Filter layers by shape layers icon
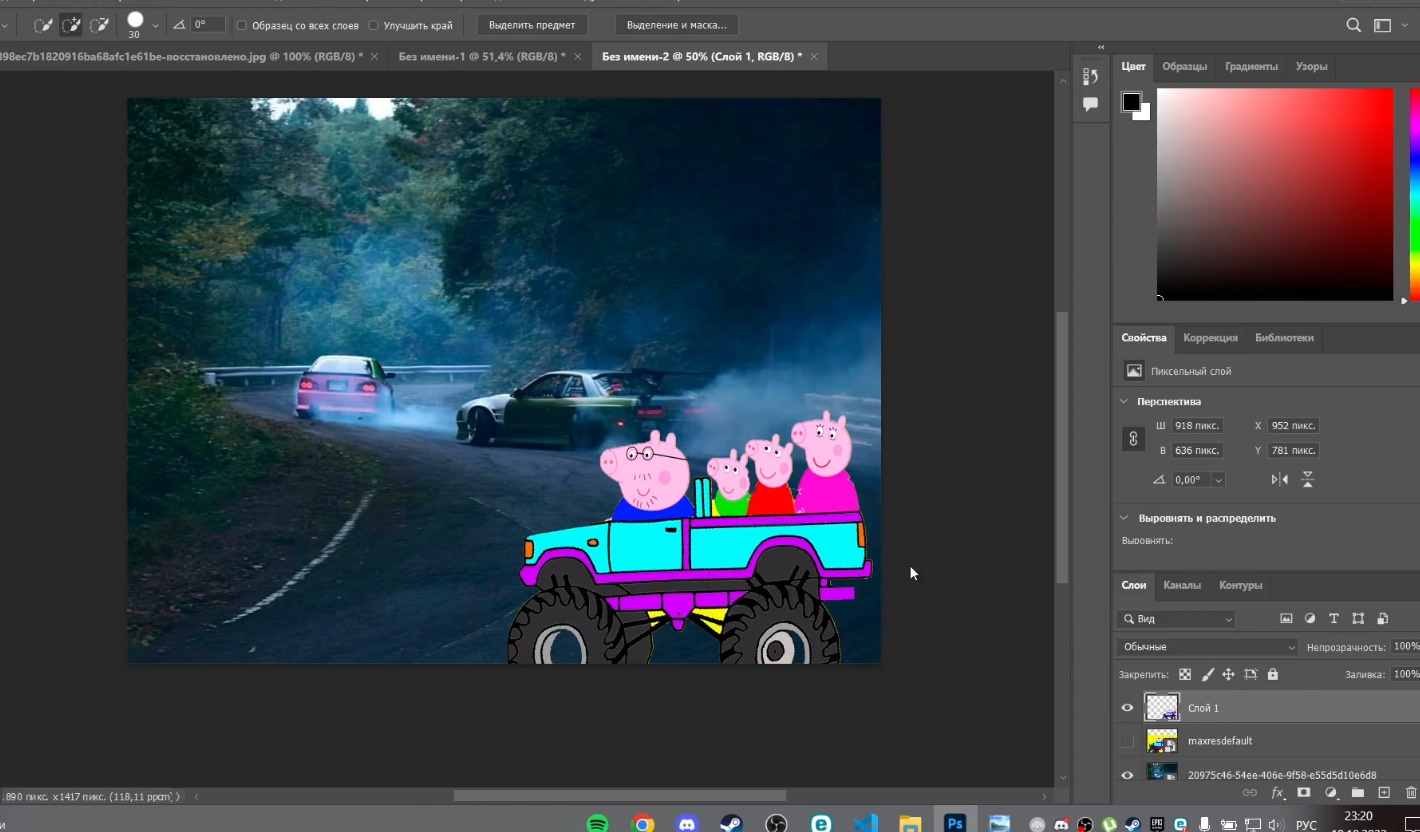 pyautogui.click(x=1358, y=619)
